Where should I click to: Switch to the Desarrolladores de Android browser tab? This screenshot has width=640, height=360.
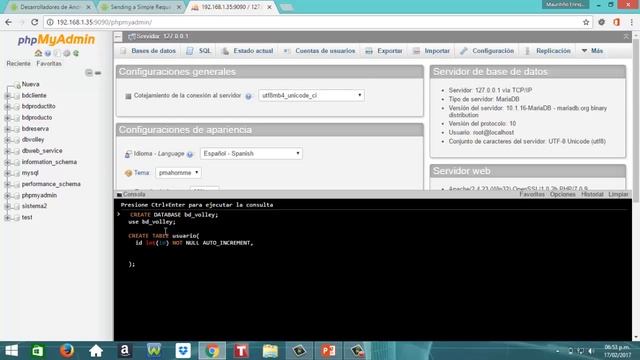click(51, 7)
